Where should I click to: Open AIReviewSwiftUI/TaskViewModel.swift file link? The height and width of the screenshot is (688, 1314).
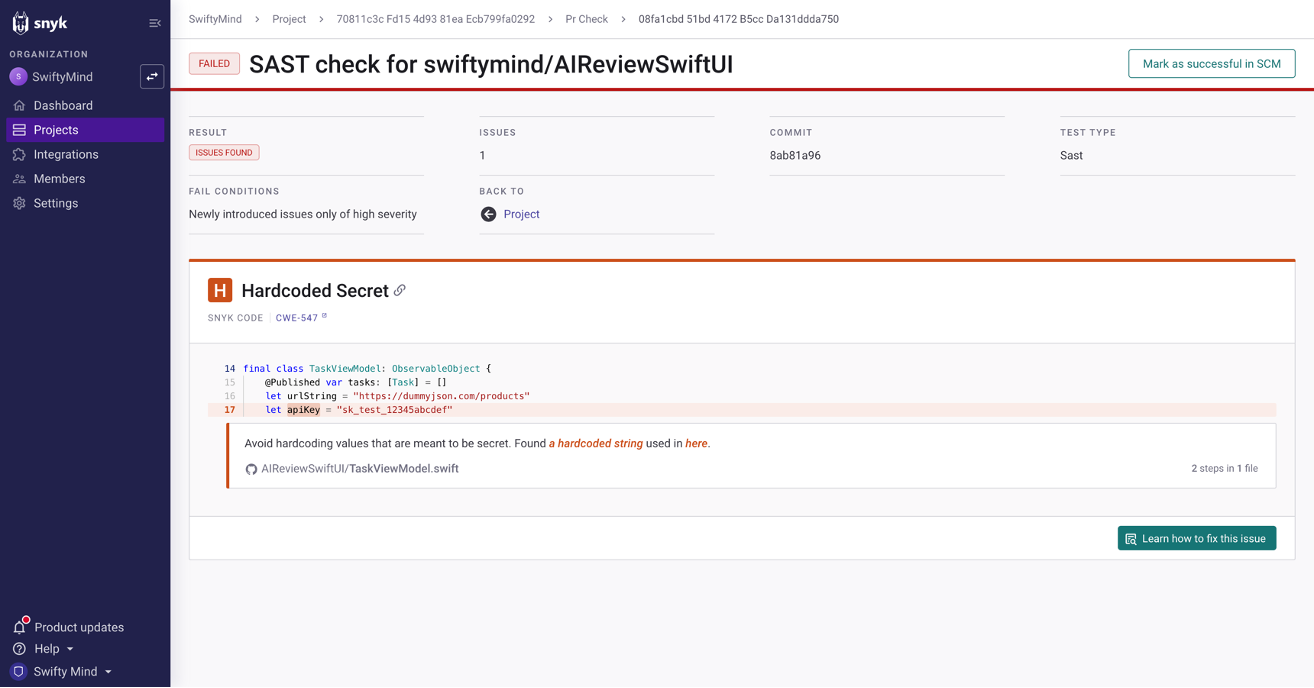coord(360,469)
